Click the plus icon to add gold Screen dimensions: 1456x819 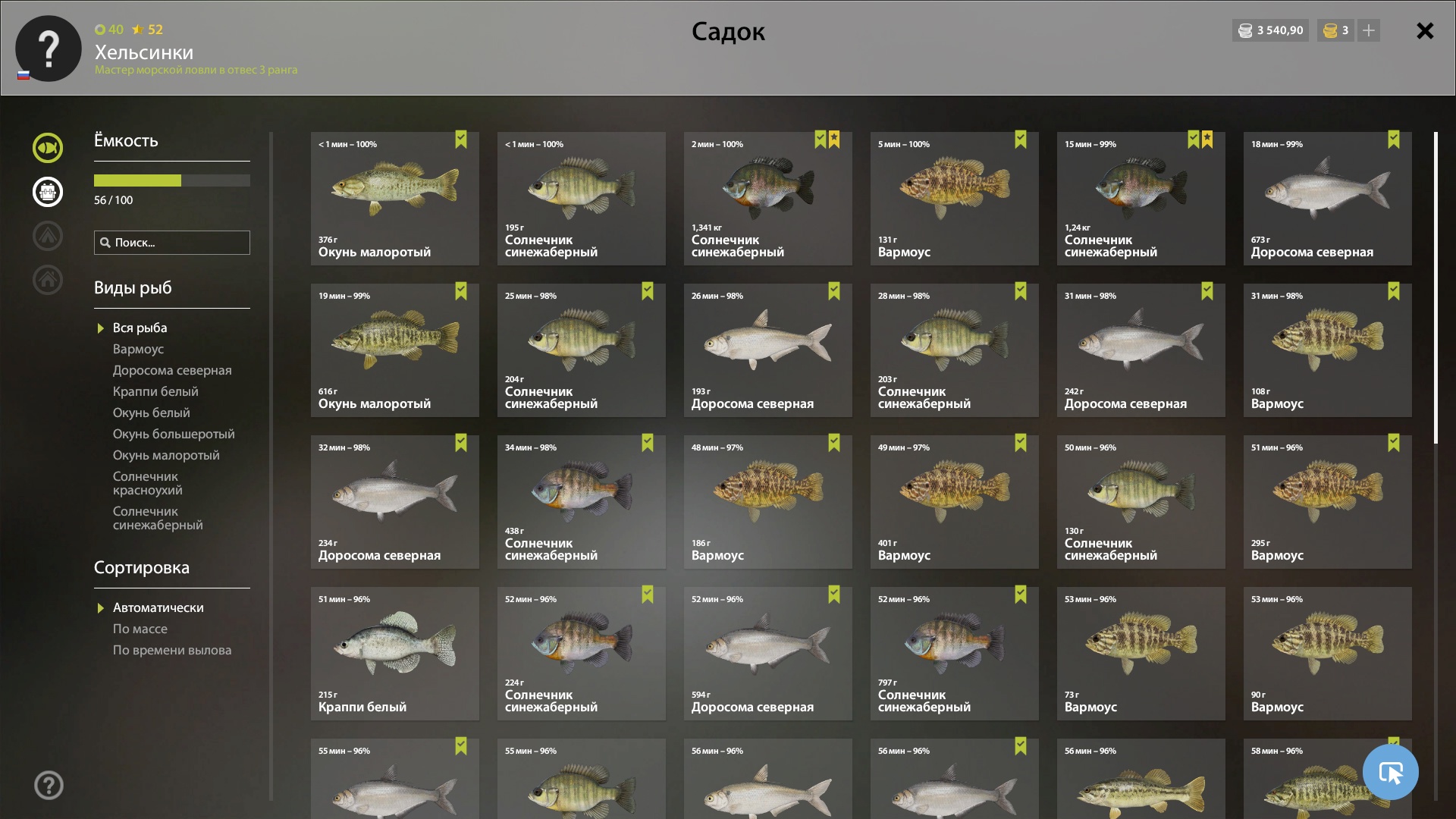coord(1369,30)
